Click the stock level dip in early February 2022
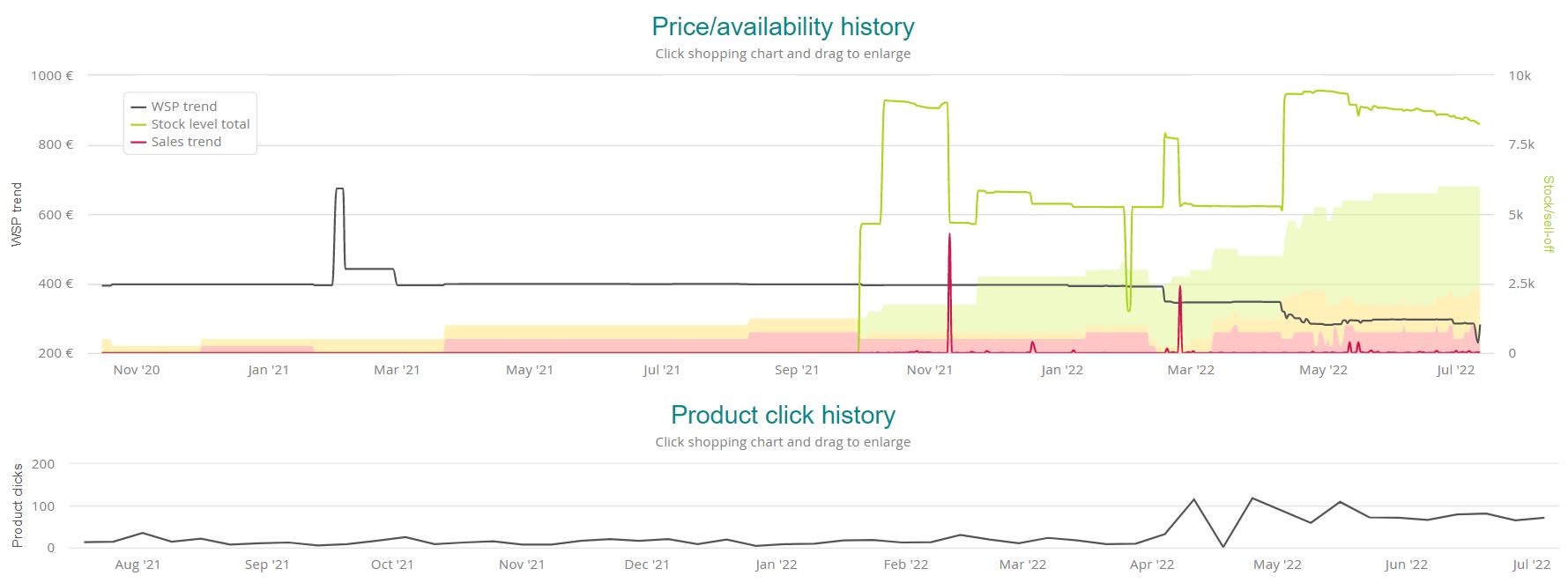This screenshot has height=583, width=1568. 1128,309
